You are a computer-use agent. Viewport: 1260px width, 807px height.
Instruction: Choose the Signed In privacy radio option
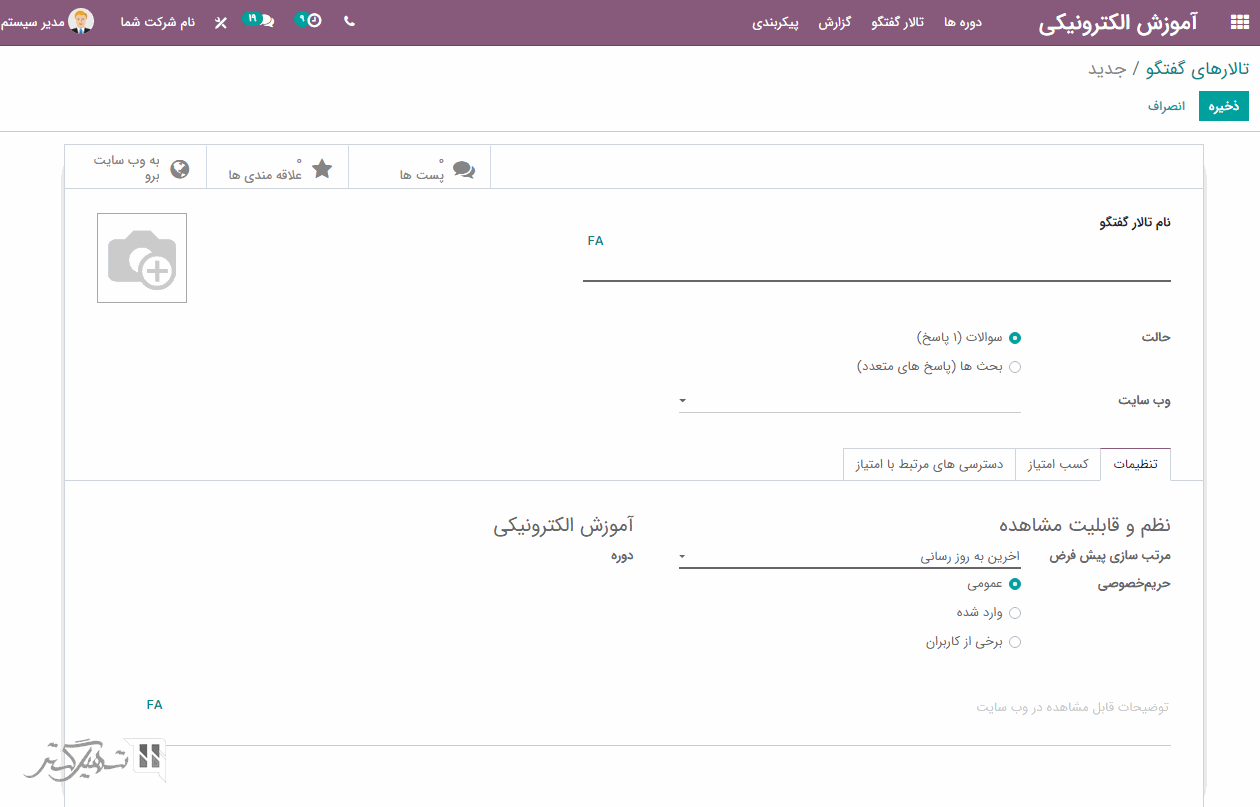coord(1015,613)
